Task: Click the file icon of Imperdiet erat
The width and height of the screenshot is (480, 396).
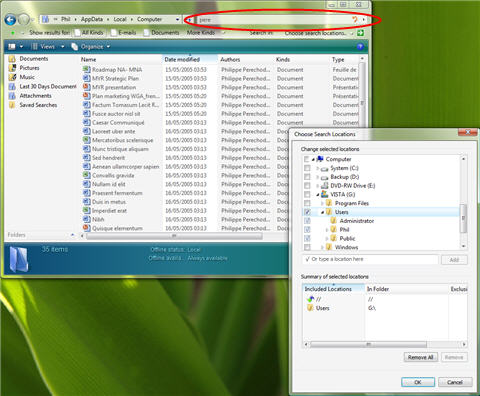Action: [x=86, y=210]
